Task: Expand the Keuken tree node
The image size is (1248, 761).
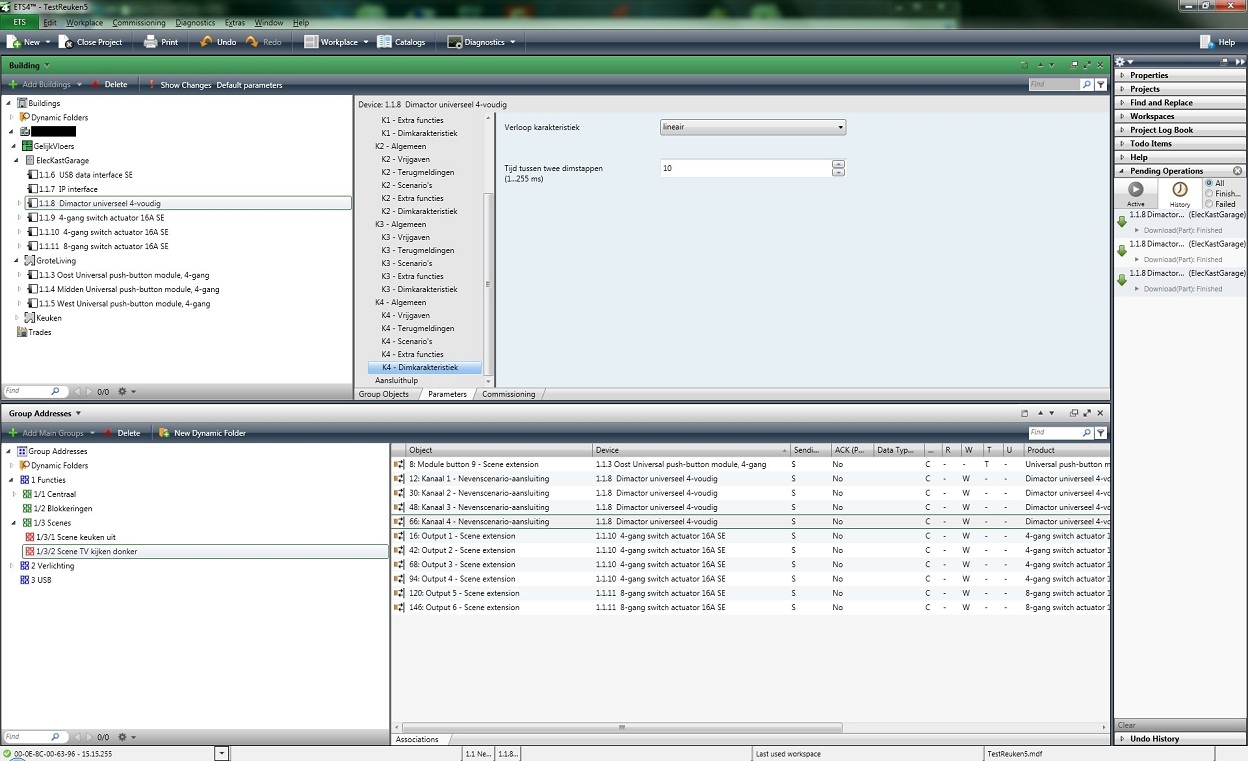Action: point(17,318)
